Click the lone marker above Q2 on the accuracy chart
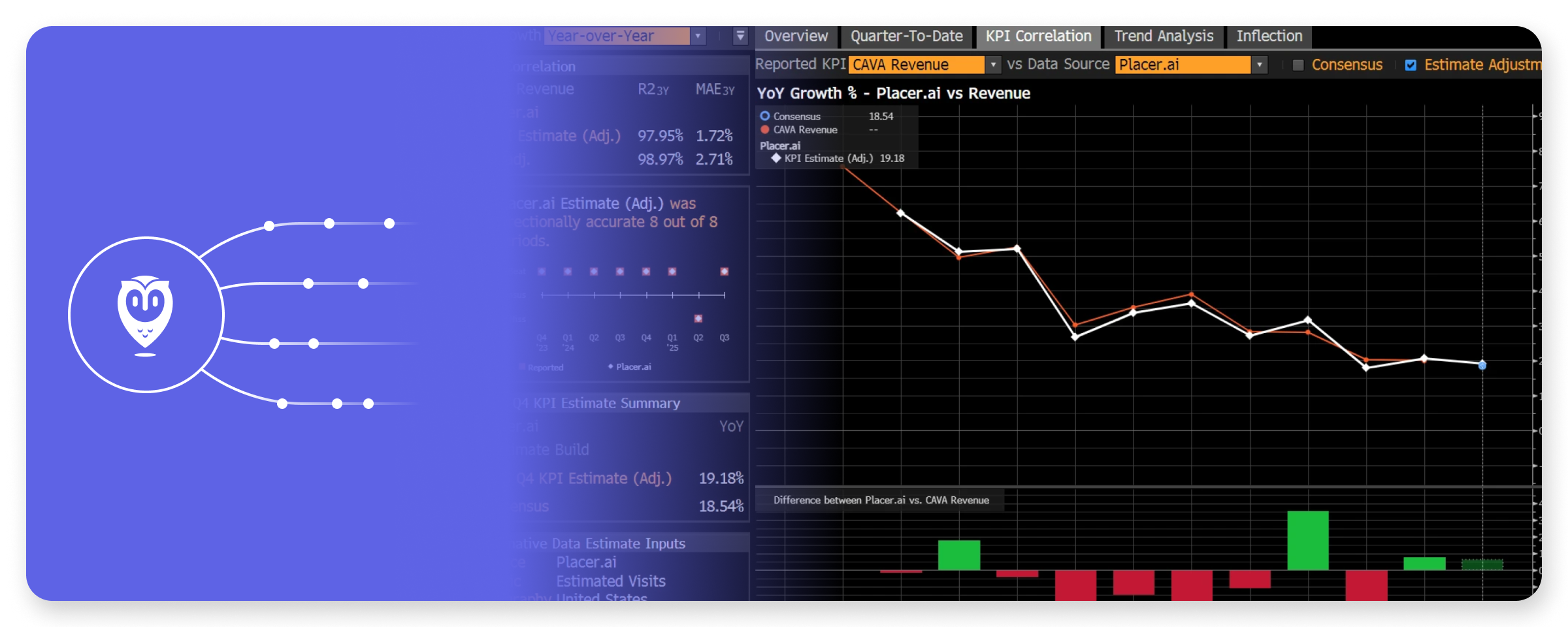 698,319
